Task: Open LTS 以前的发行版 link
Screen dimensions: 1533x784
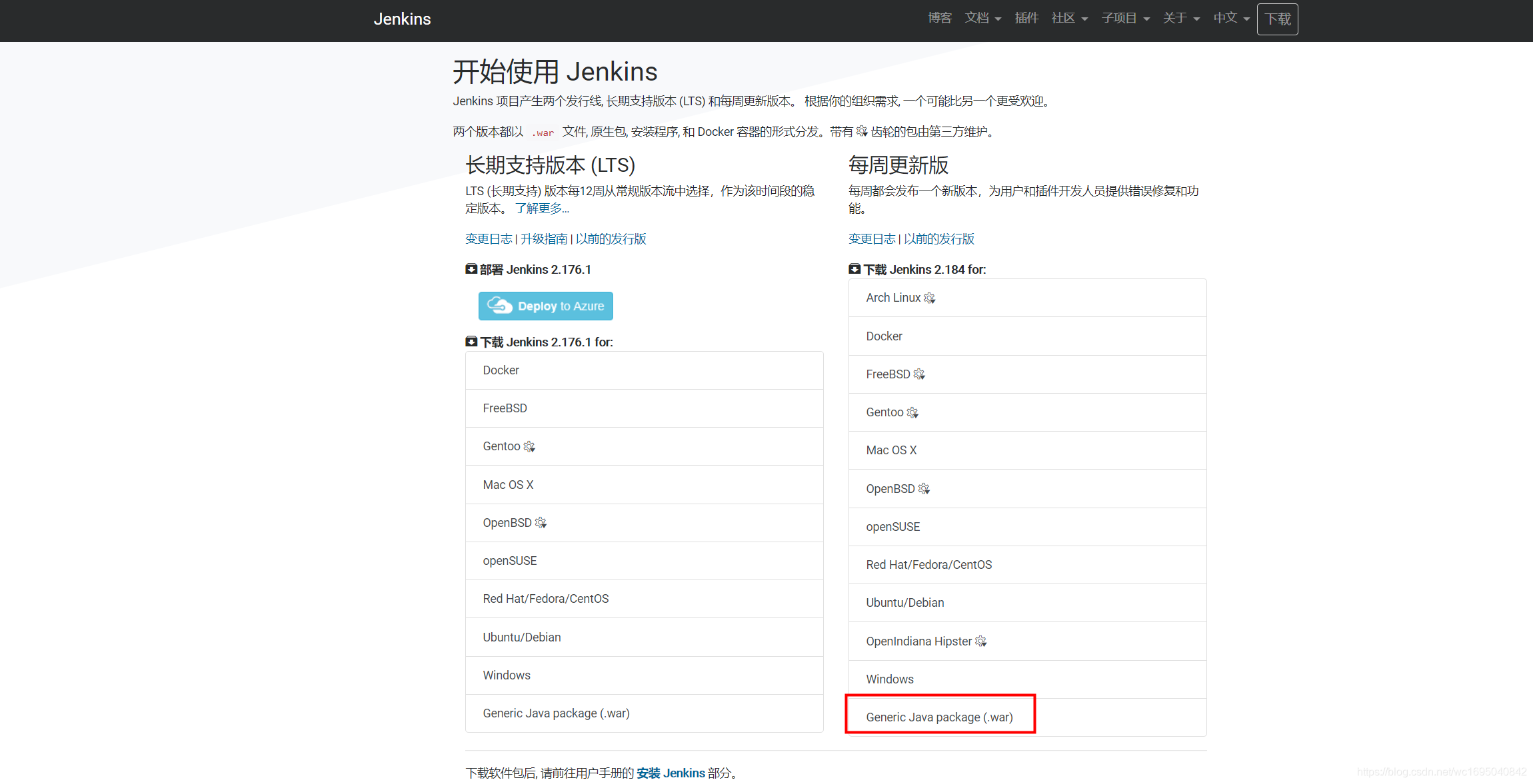Action: (x=611, y=239)
